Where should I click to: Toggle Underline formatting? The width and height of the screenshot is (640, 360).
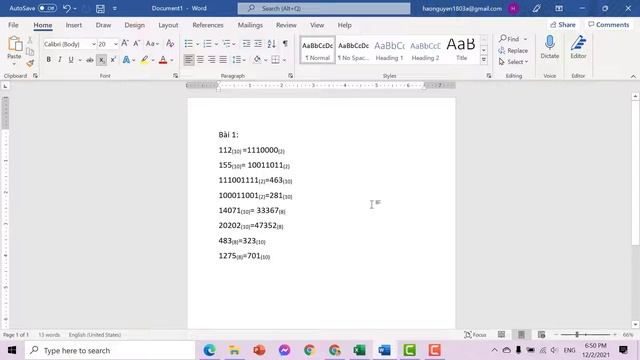tap(71, 60)
